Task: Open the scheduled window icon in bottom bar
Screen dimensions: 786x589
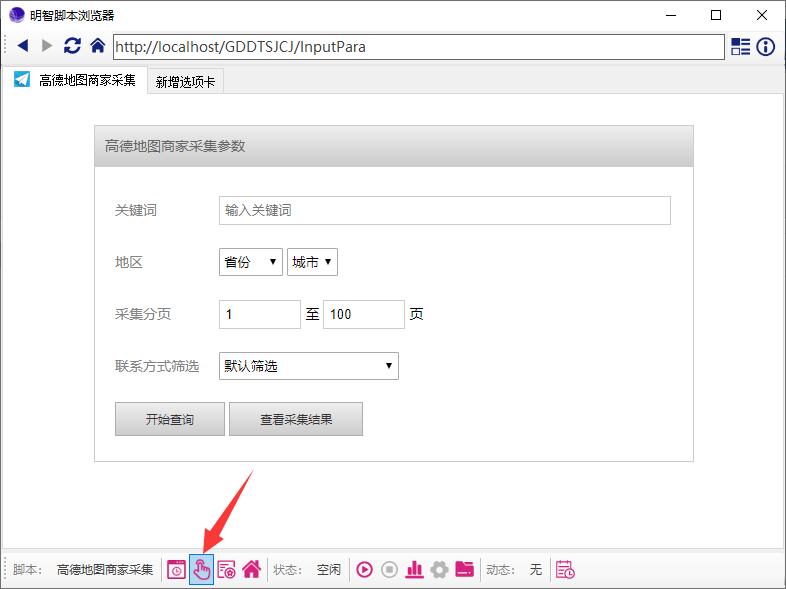Action: pyautogui.click(x=176, y=570)
